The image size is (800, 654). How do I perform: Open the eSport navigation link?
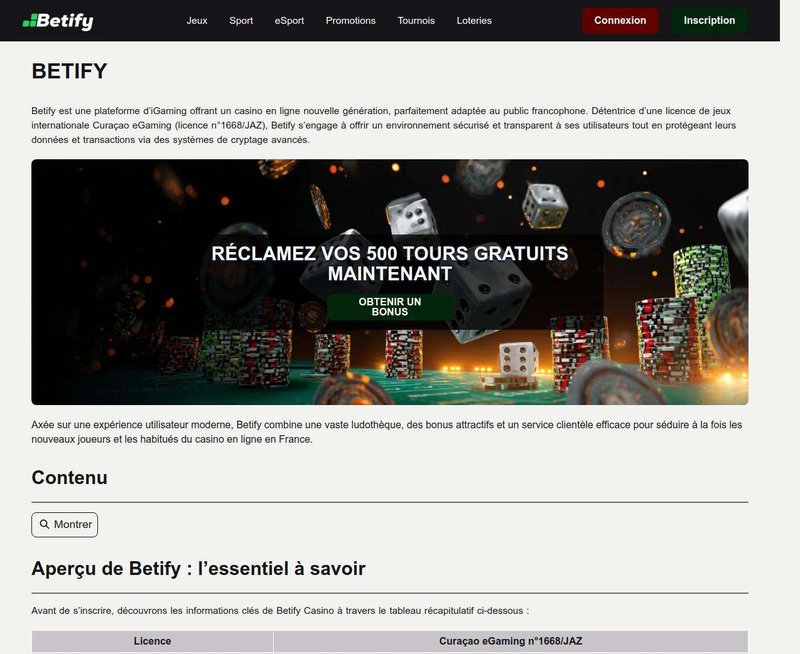(289, 21)
